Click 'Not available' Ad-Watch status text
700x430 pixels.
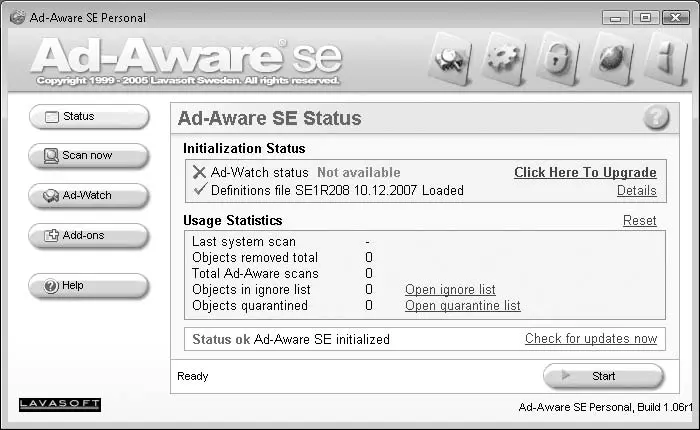tap(359, 172)
